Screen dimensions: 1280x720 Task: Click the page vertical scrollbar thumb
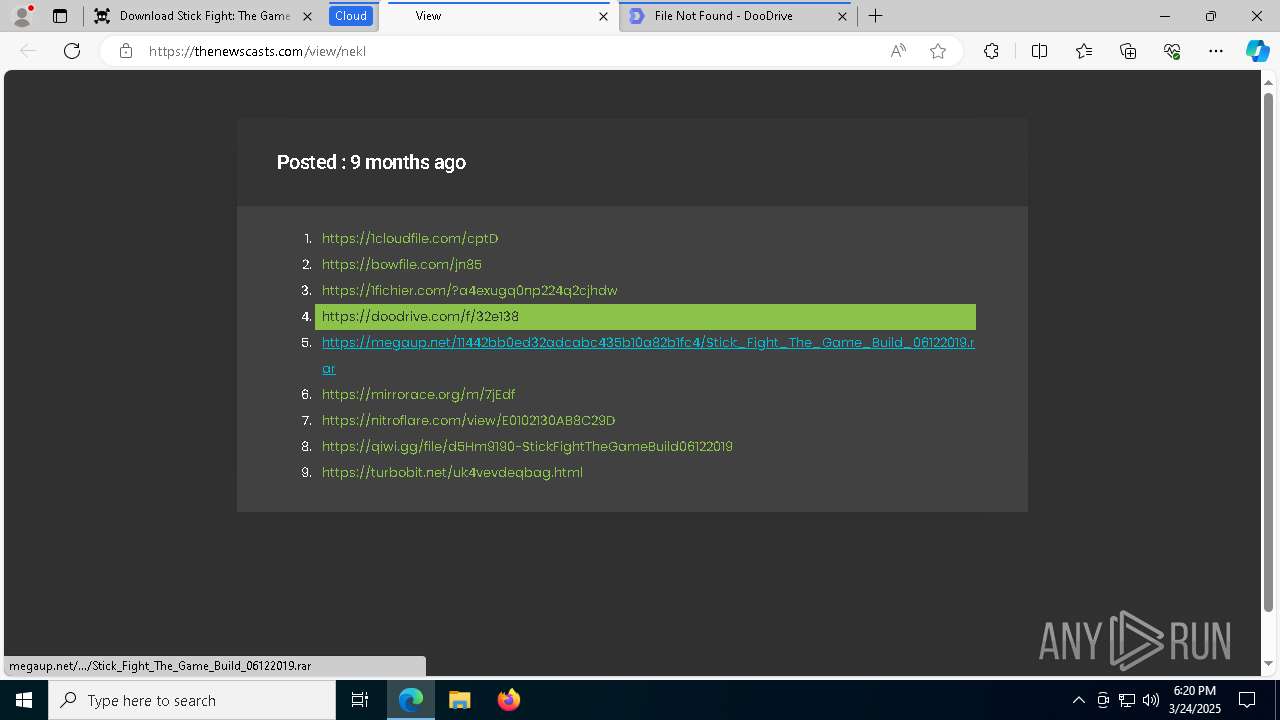click(x=1269, y=350)
